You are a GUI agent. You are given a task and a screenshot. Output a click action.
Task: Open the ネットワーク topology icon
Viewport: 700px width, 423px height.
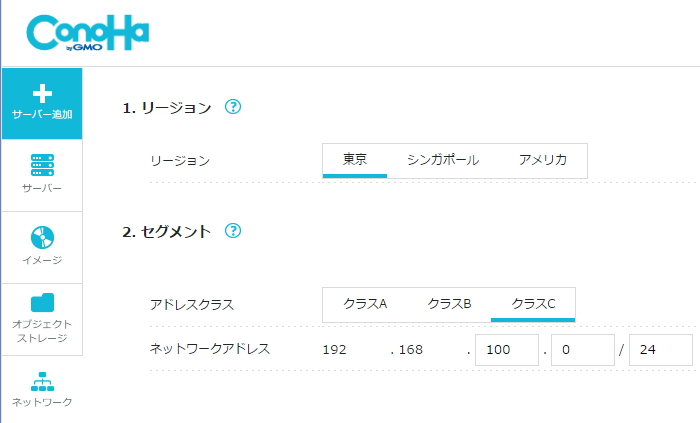point(41,381)
